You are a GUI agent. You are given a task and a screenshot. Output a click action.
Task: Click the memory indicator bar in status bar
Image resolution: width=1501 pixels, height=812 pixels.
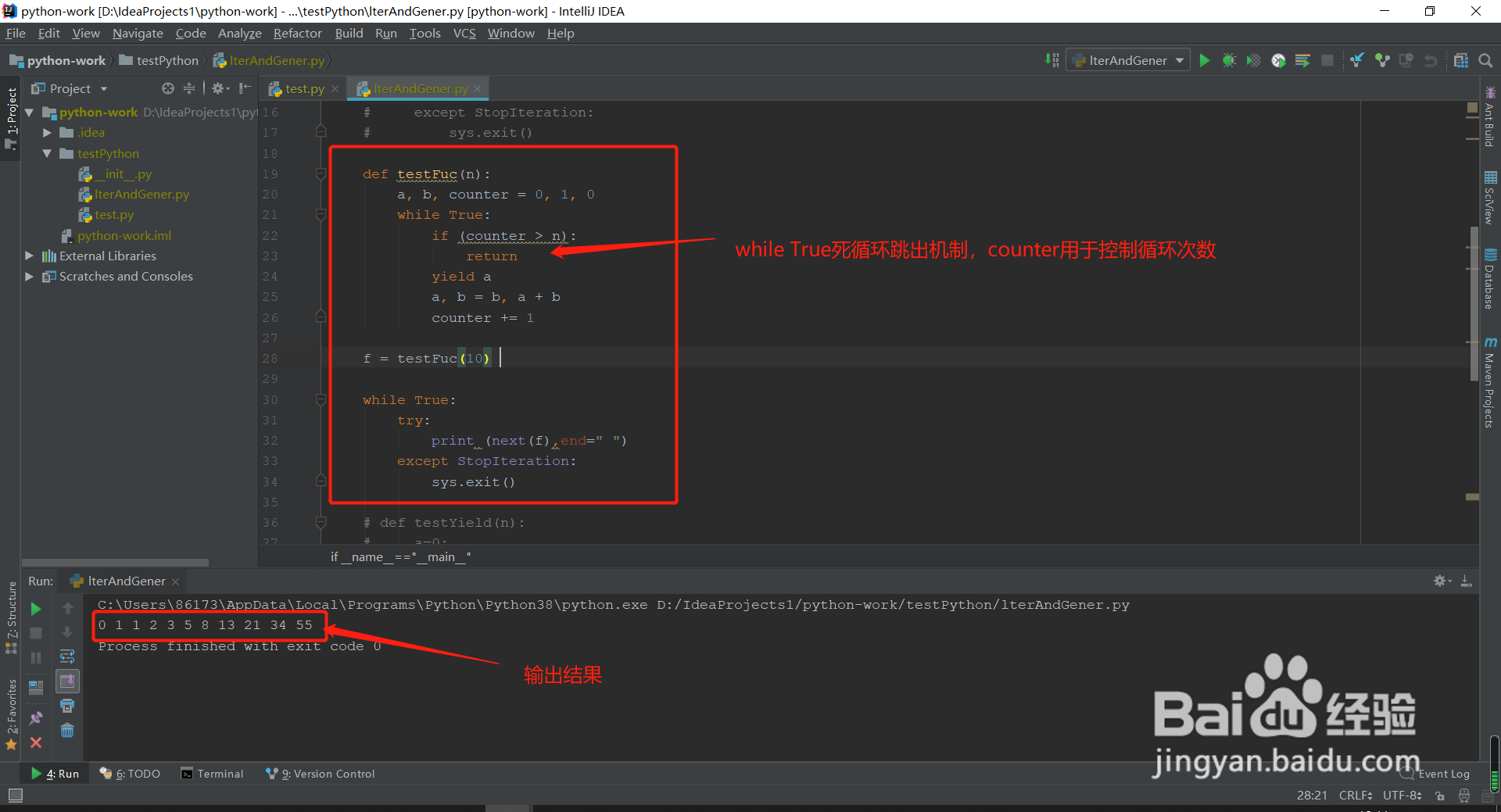(x=1494, y=764)
